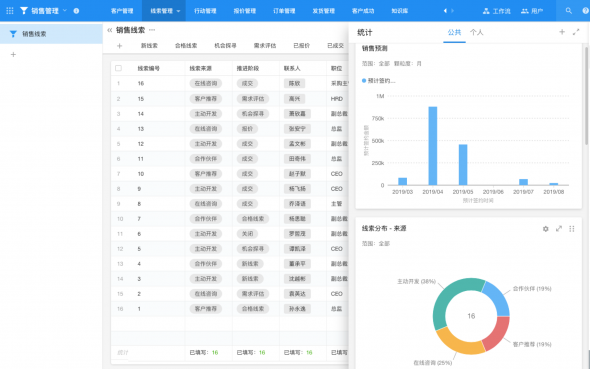Click 合作伙伴 source tag in lead 11 row
Screen dimensions: 590x369
click(206, 159)
